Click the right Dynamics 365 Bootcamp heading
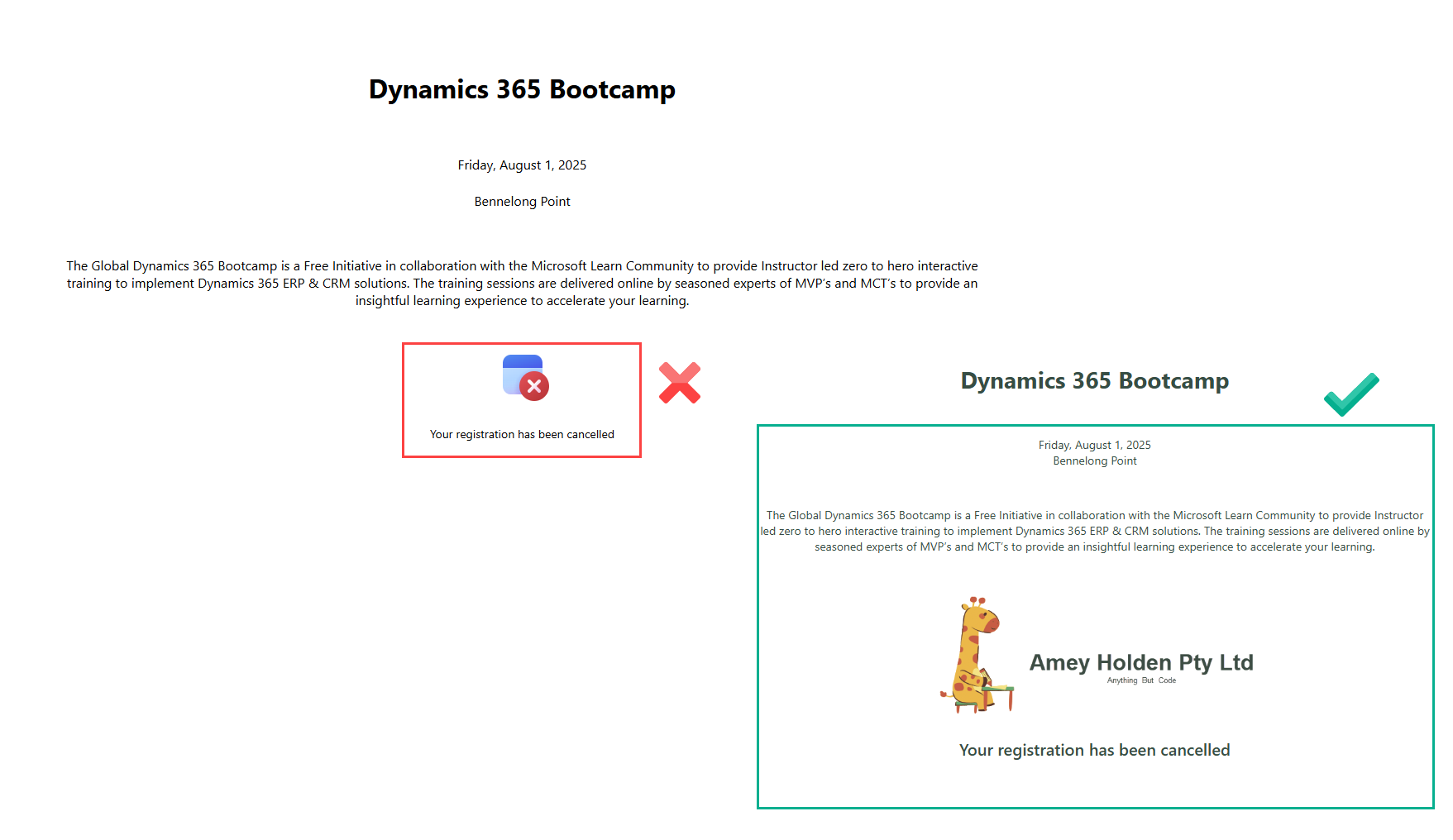Screen dimensions: 1453x840 [x=1095, y=380]
